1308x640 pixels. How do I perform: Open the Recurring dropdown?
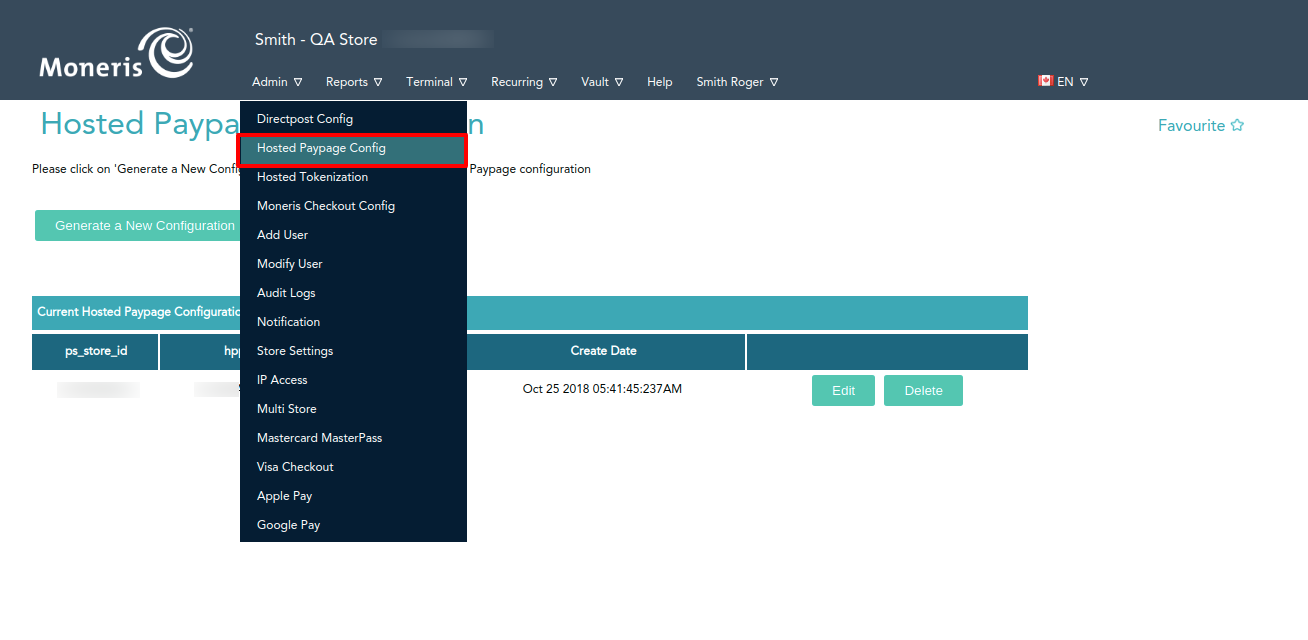(x=523, y=82)
